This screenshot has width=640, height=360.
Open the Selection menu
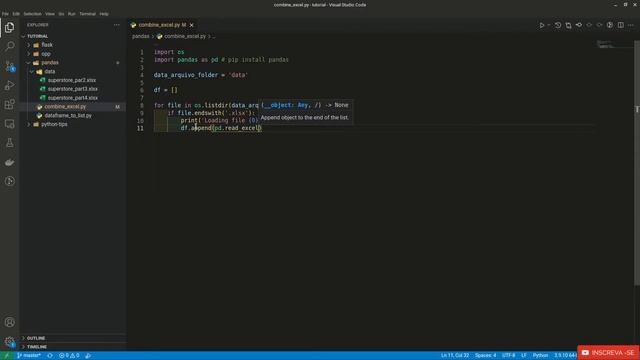pyautogui.click(x=32, y=14)
